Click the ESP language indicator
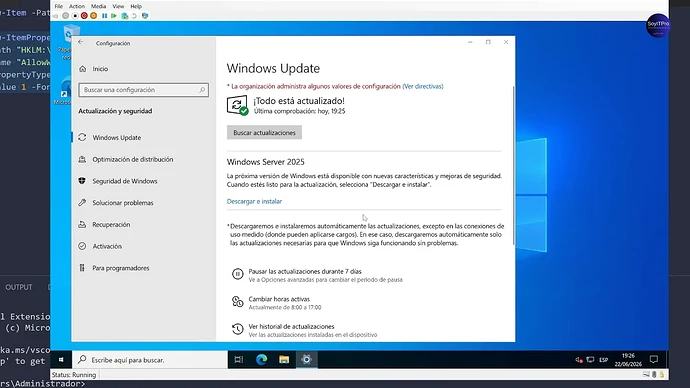Viewport: 690px width, 388px height. [603, 360]
